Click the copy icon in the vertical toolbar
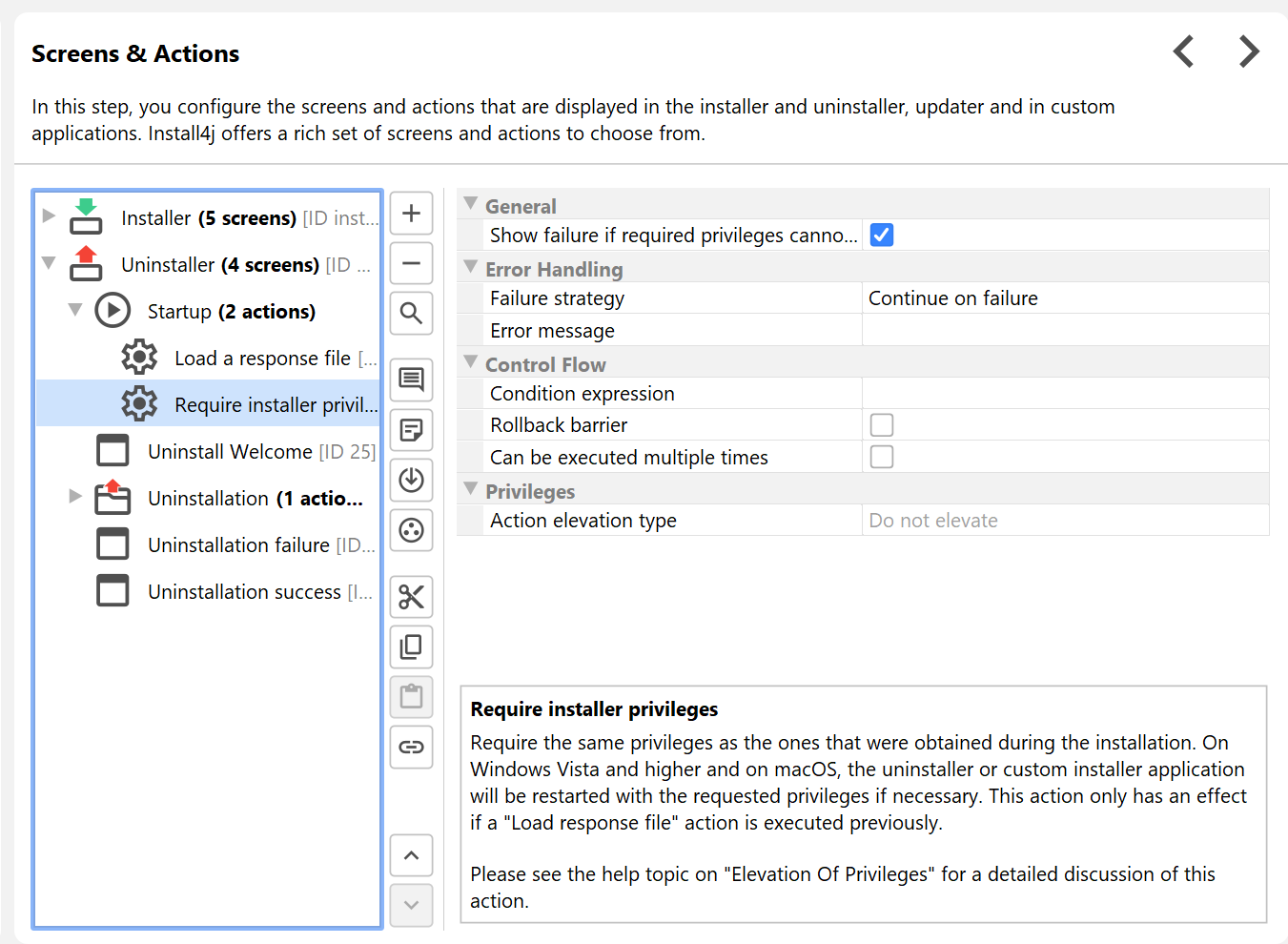The height and width of the screenshot is (944, 1288). tap(411, 646)
